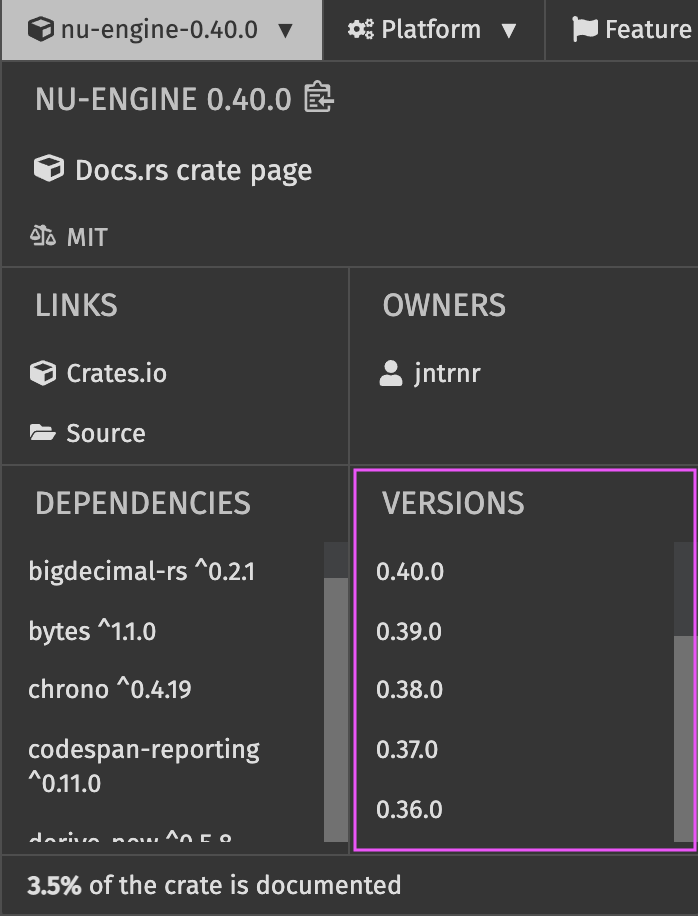The image size is (698, 916).
Task: Click the folder icon next to Source
Action: coord(42,433)
